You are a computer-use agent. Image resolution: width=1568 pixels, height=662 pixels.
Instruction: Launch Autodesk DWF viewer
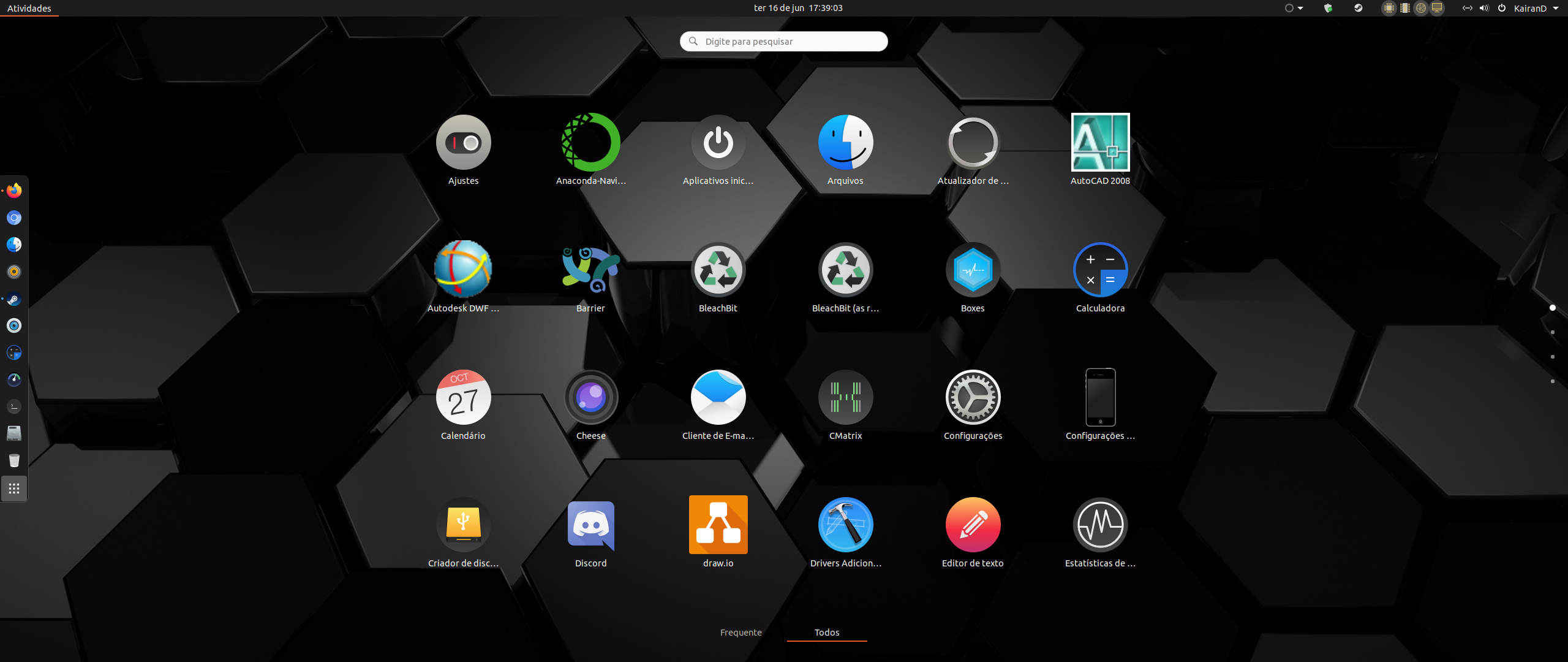[463, 270]
